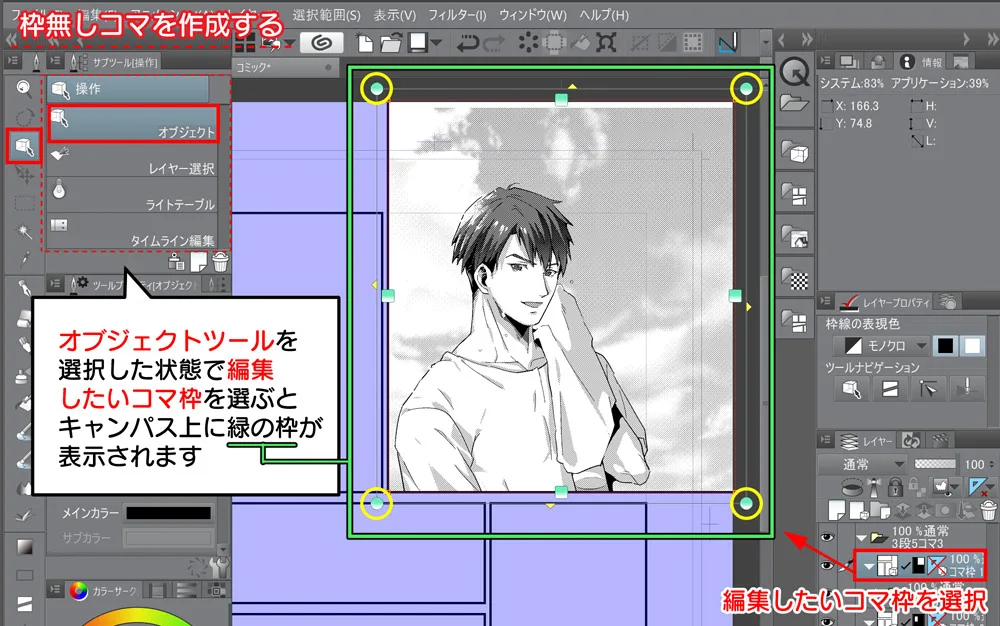
Task: Select the pen tool in the toolbox
Action: [x=24, y=288]
